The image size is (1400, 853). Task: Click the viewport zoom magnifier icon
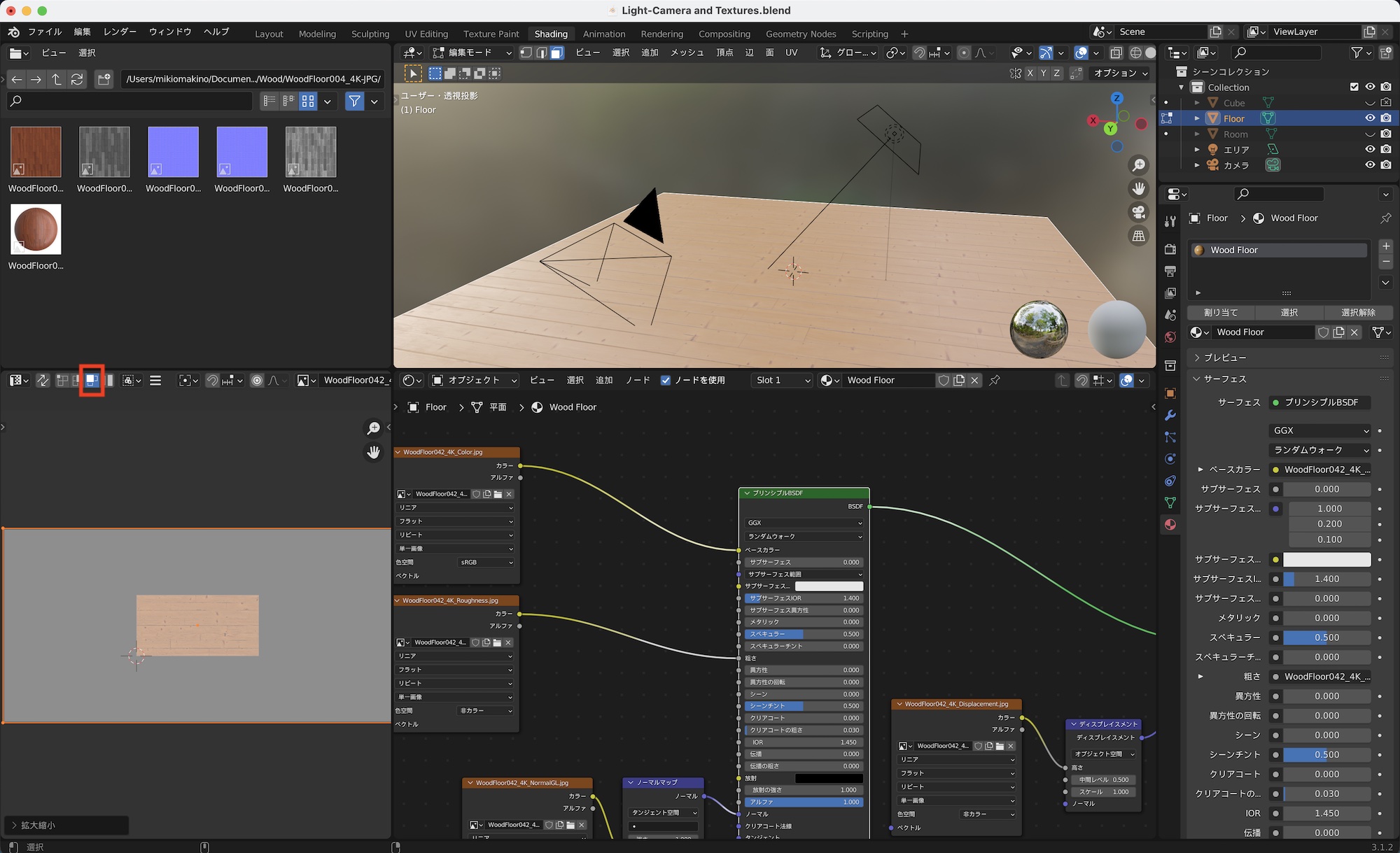tap(1139, 165)
